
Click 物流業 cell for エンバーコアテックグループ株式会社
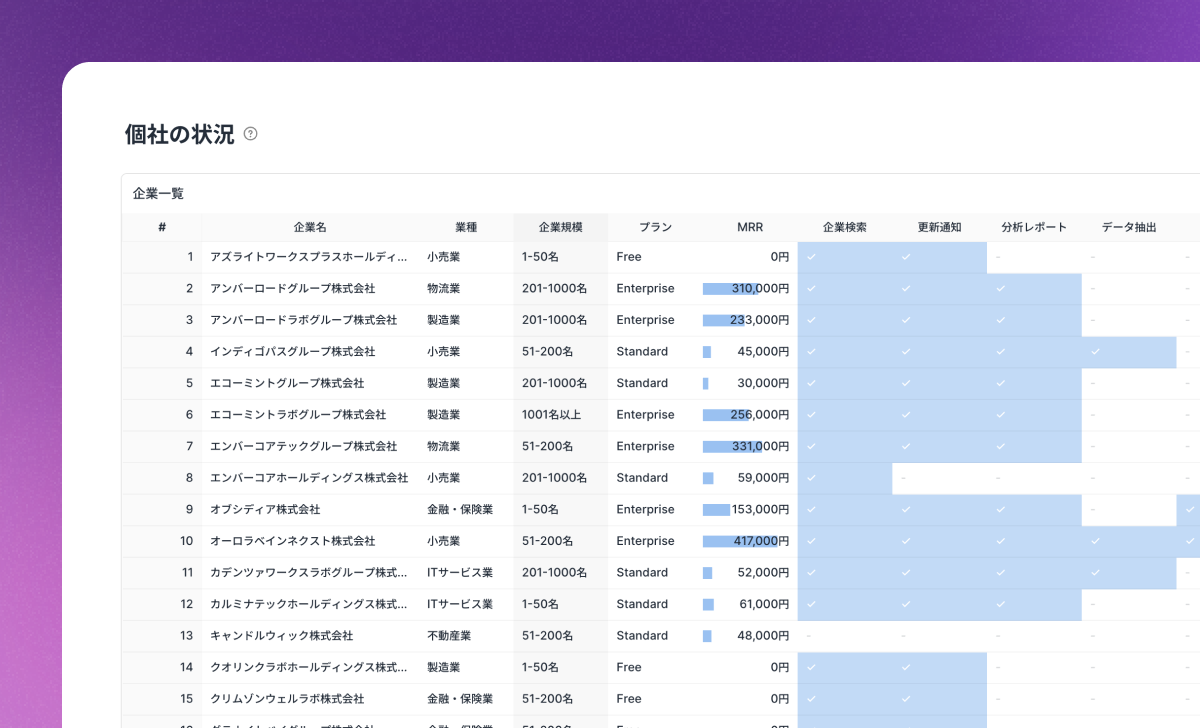coord(443,446)
